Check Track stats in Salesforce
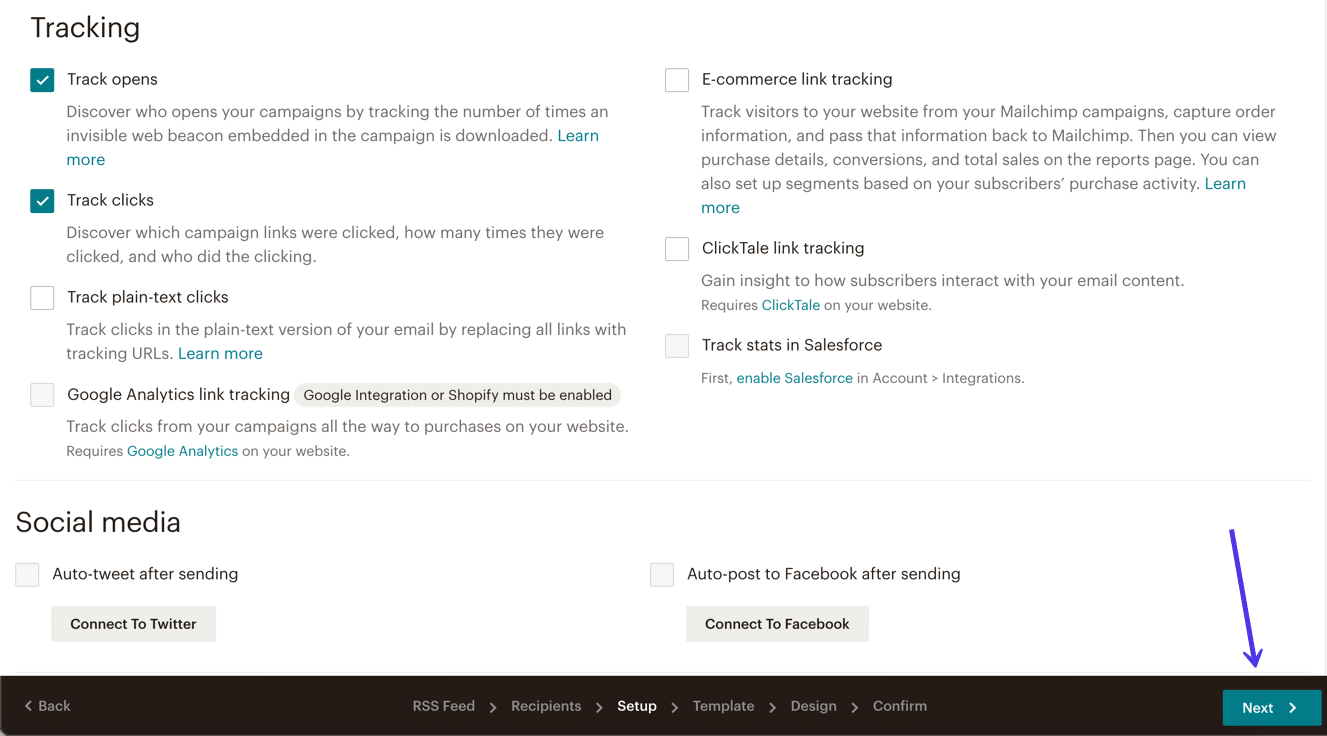 [x=676, y=345]
